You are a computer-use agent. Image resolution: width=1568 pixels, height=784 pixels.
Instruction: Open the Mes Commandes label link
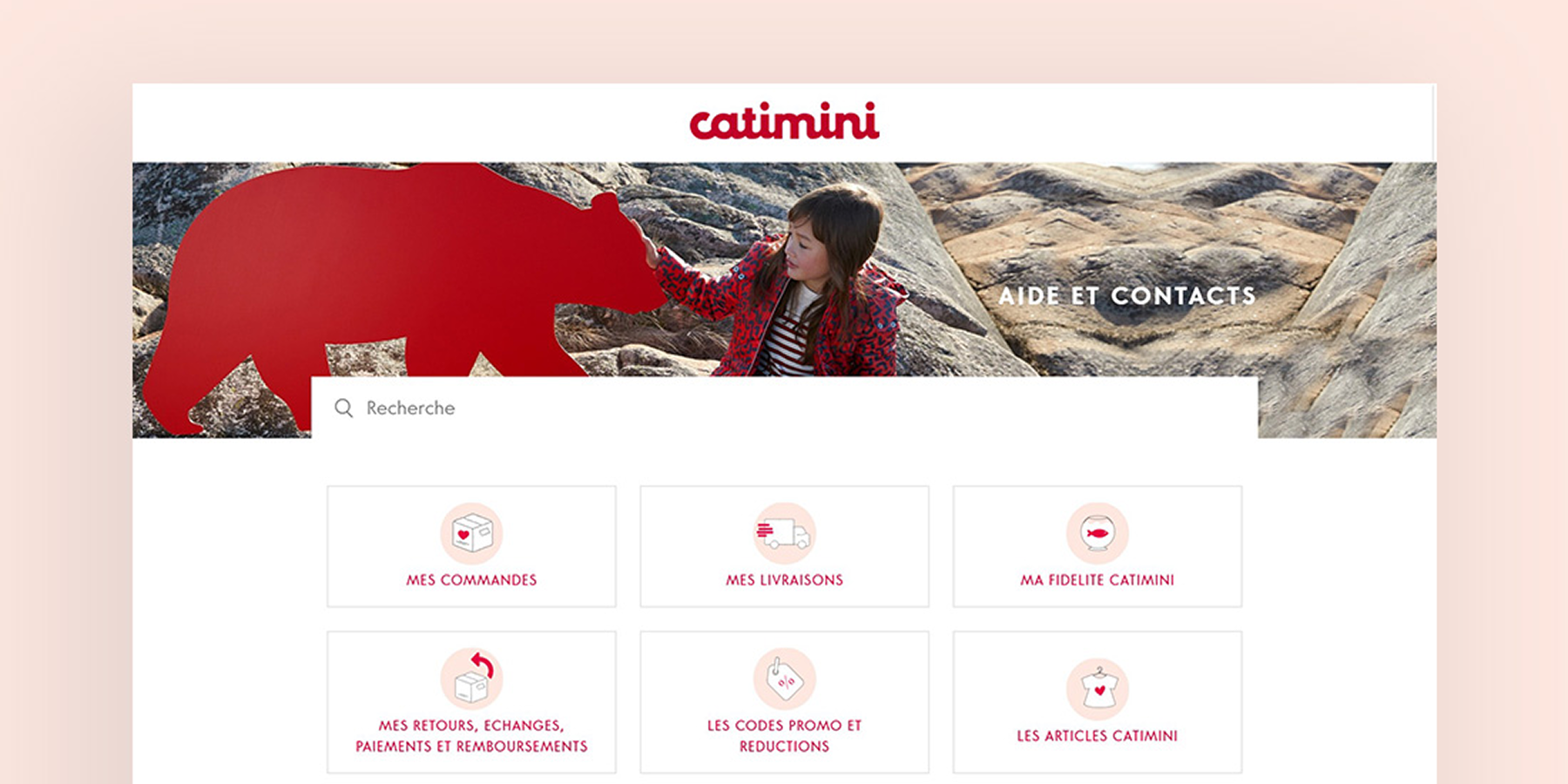(x=471, y=580)
